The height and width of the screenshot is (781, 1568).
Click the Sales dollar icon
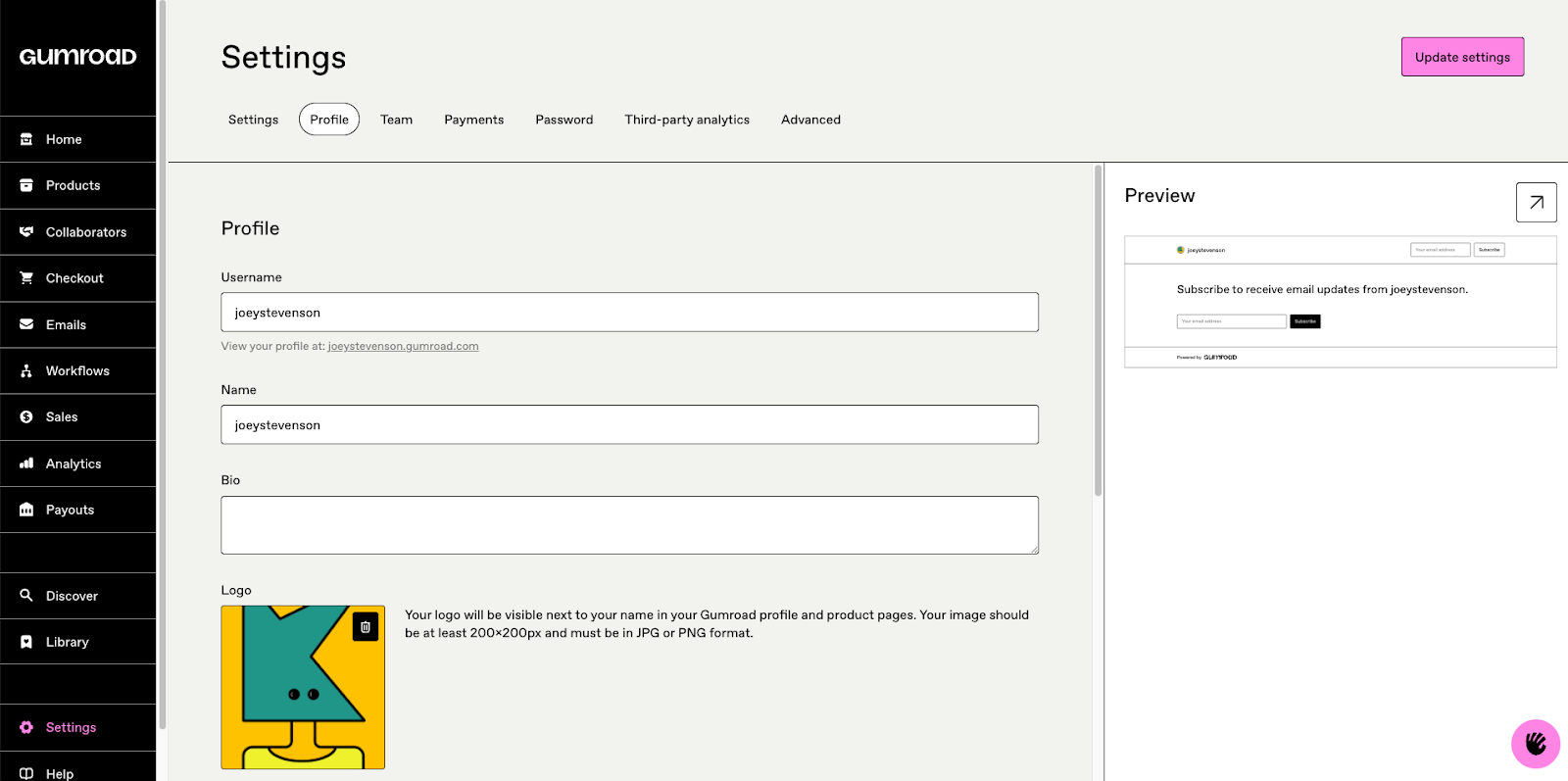coord(26,416)
